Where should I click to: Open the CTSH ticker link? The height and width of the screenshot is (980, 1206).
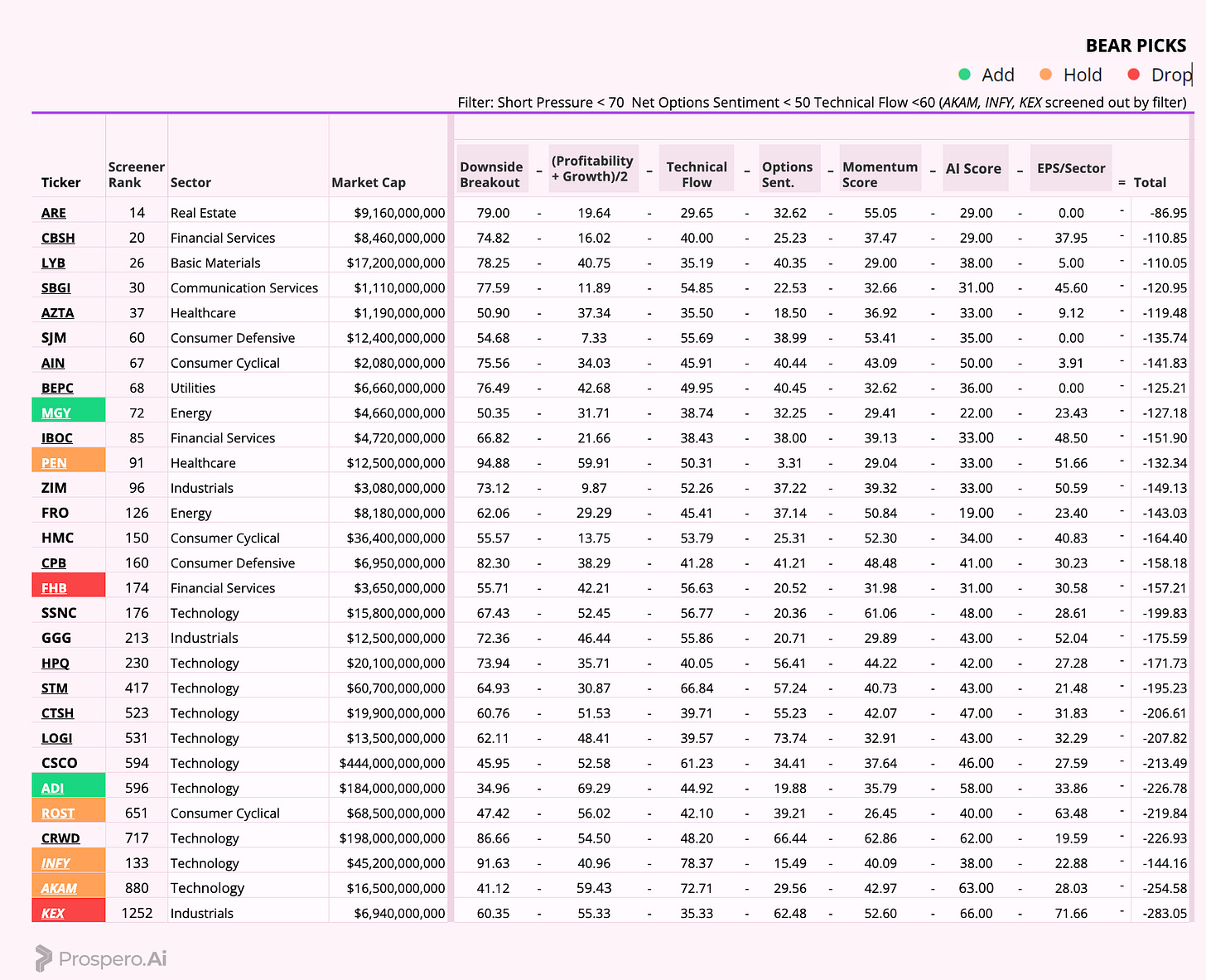pos(57,712)
